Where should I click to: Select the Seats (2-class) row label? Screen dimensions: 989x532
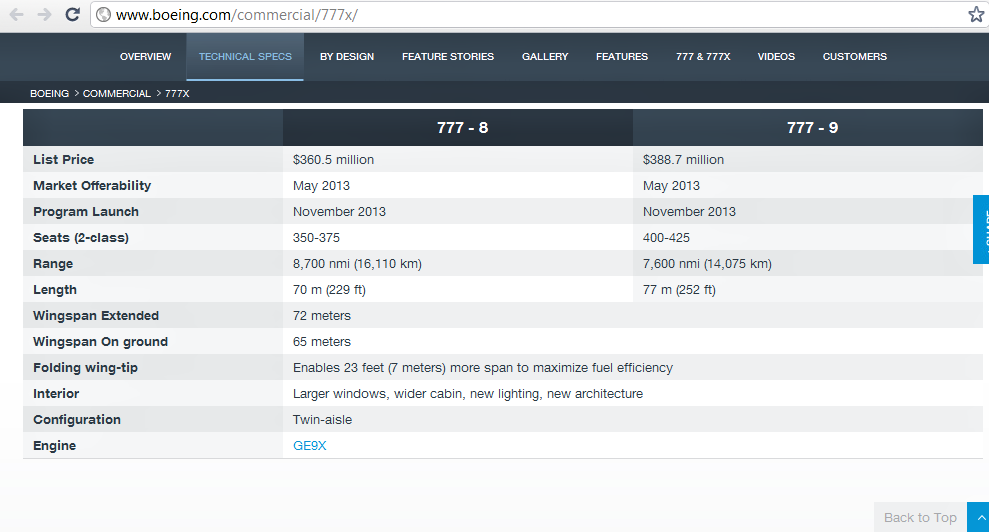pos(81,237)
